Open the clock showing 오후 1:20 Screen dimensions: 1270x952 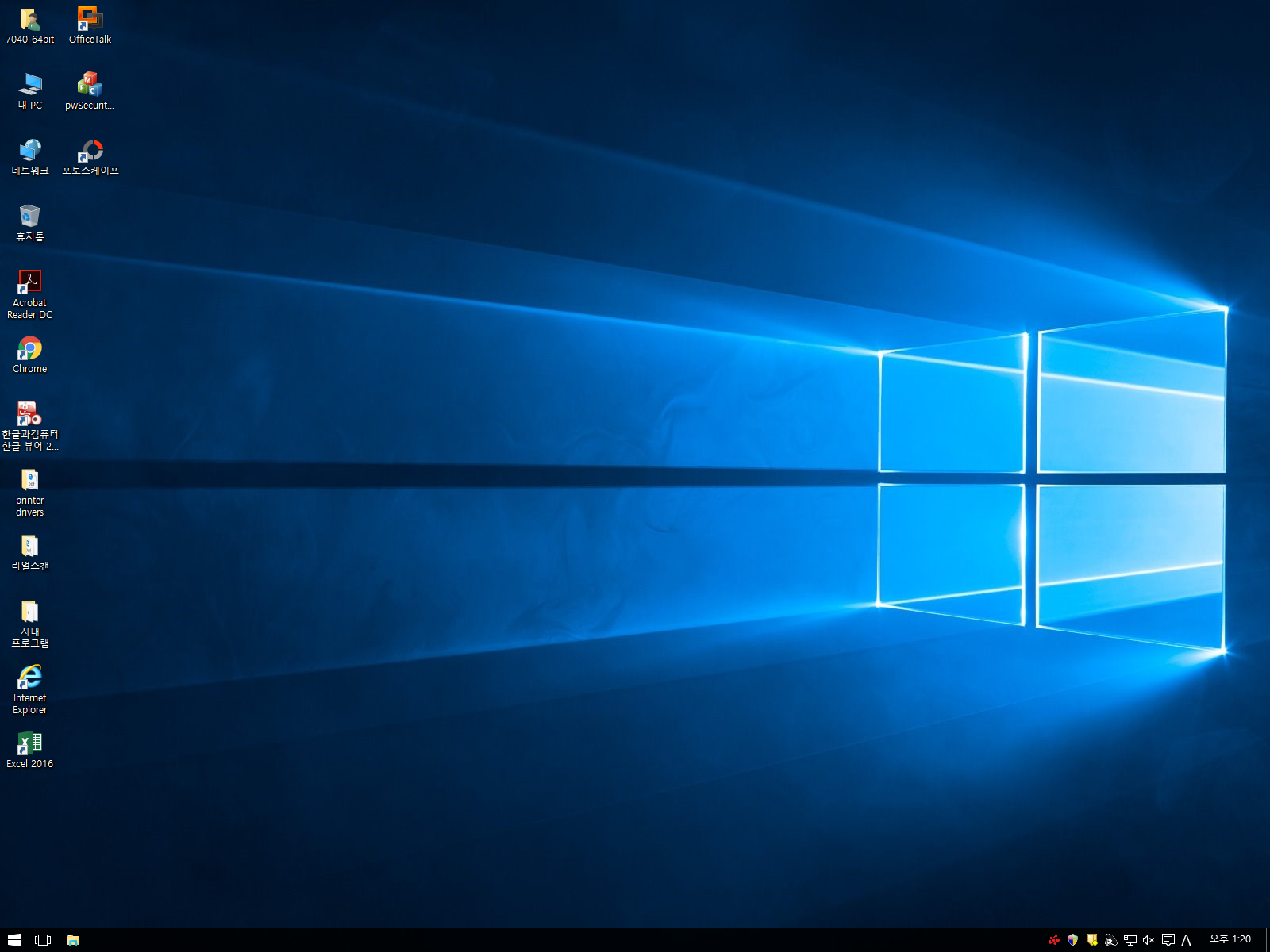1230,939
